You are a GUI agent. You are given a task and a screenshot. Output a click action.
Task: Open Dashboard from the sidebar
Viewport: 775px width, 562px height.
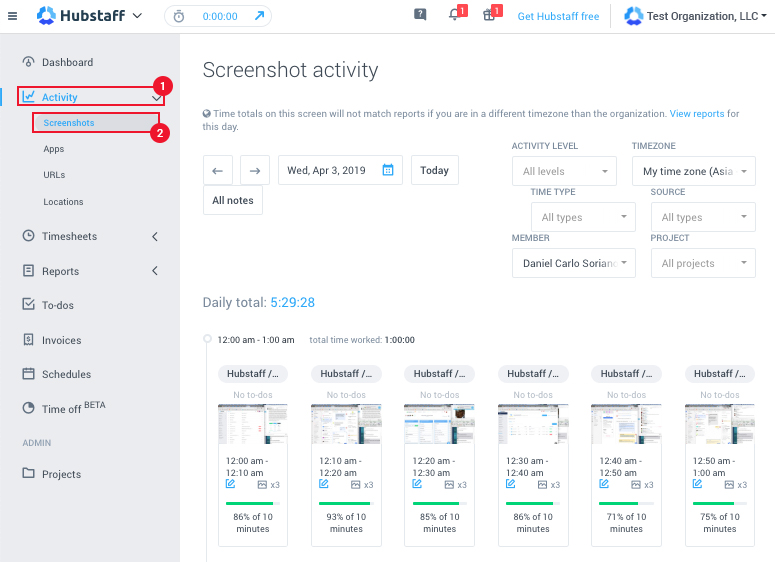point(67,62)
